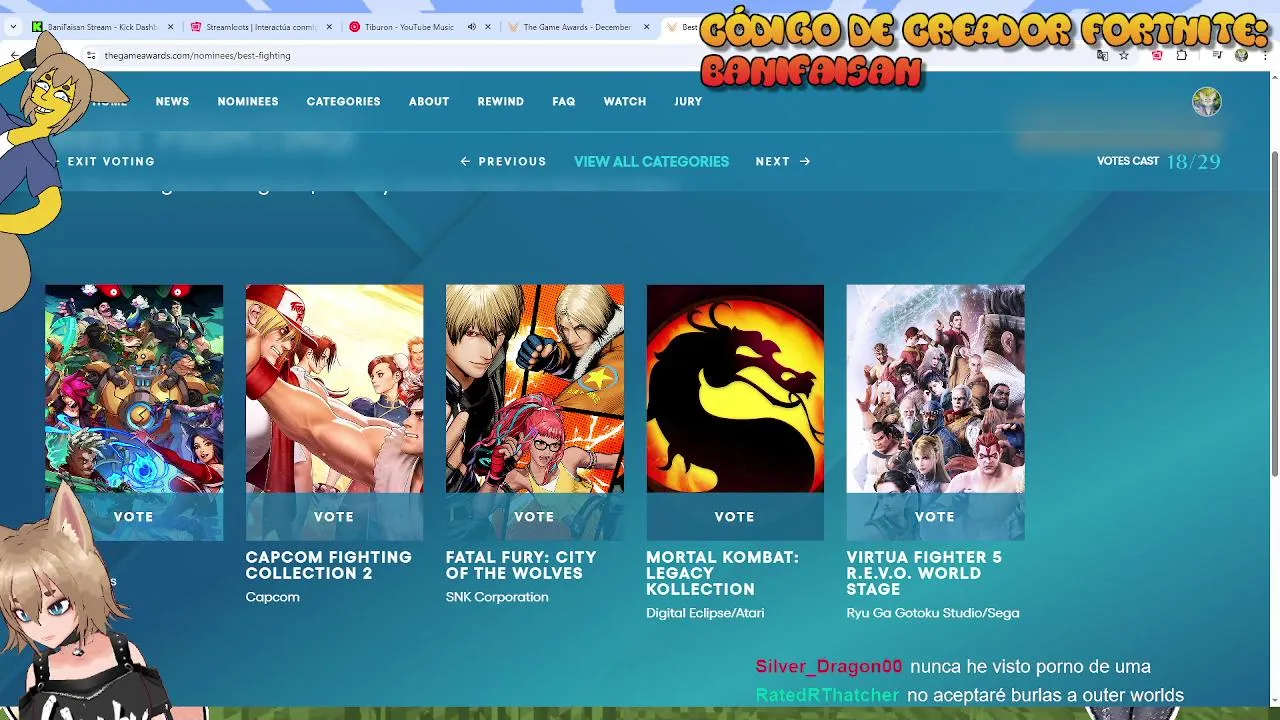Open site information icon beside the URL
The width and height of the screenshot is (1280, 720).
click(91, 55)
